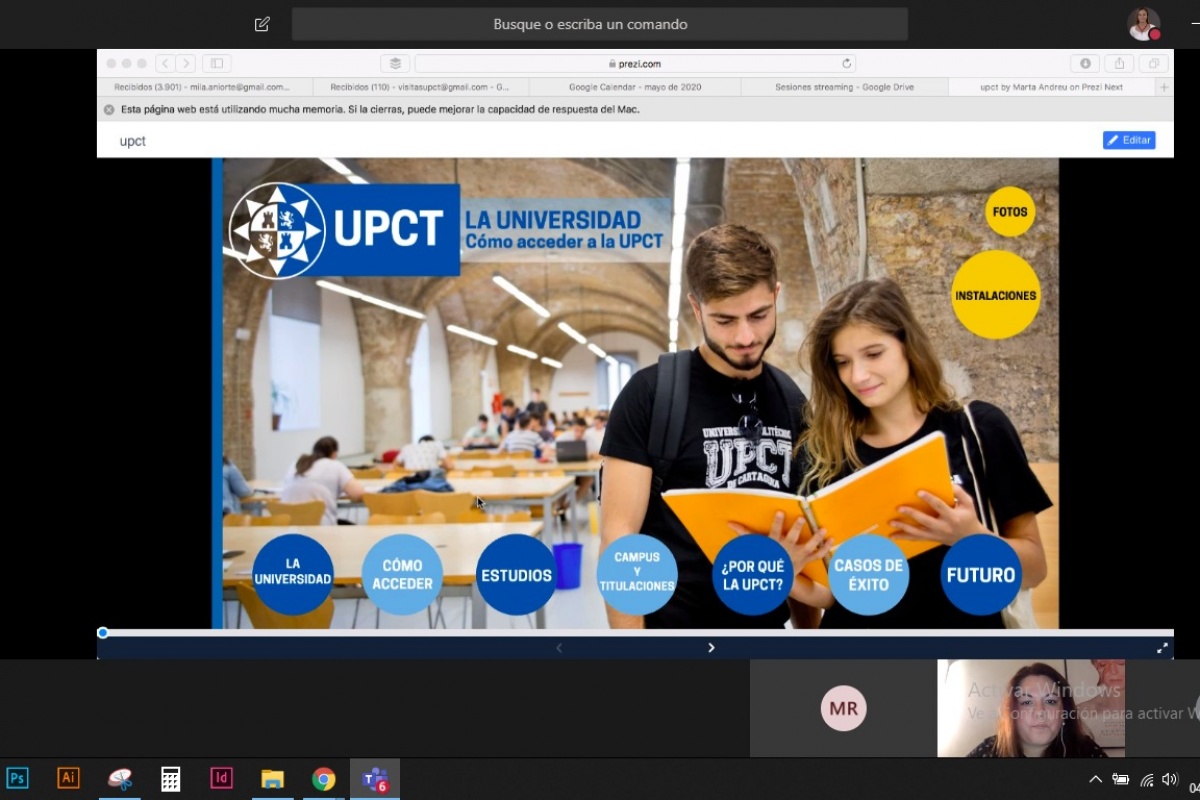
Task: Go to the previous Prezi step
Action: 559,648
